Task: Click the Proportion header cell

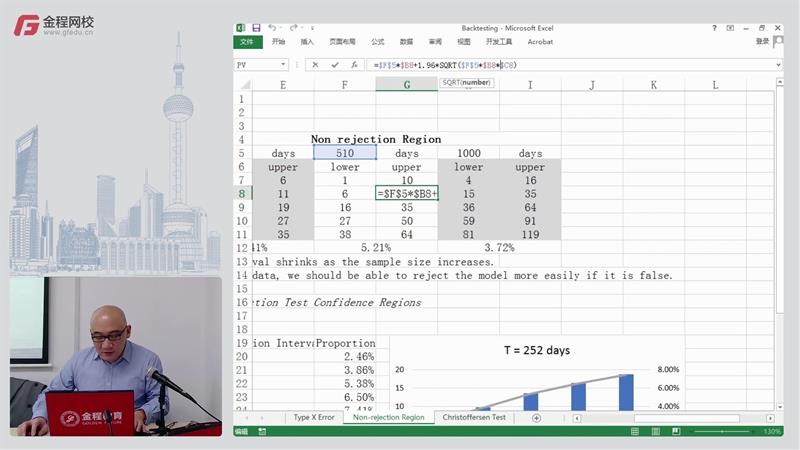Action: point(345,343)
